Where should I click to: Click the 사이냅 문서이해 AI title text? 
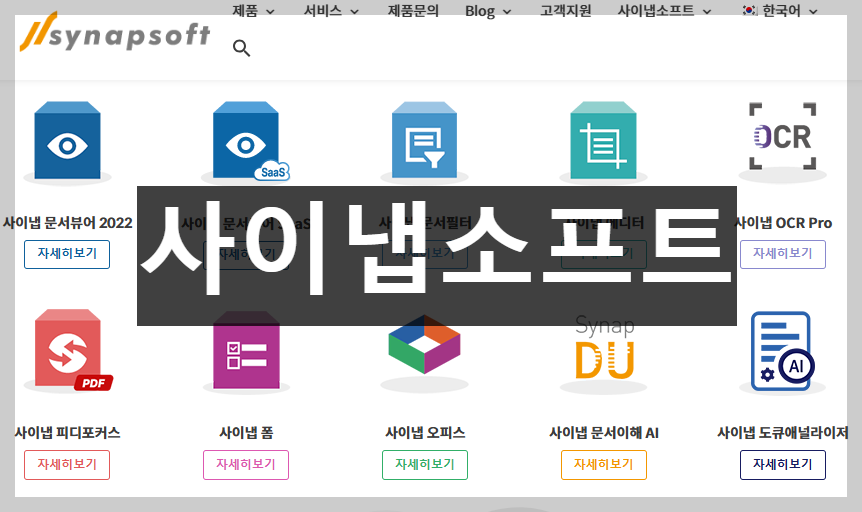click(x=604, y=433)
